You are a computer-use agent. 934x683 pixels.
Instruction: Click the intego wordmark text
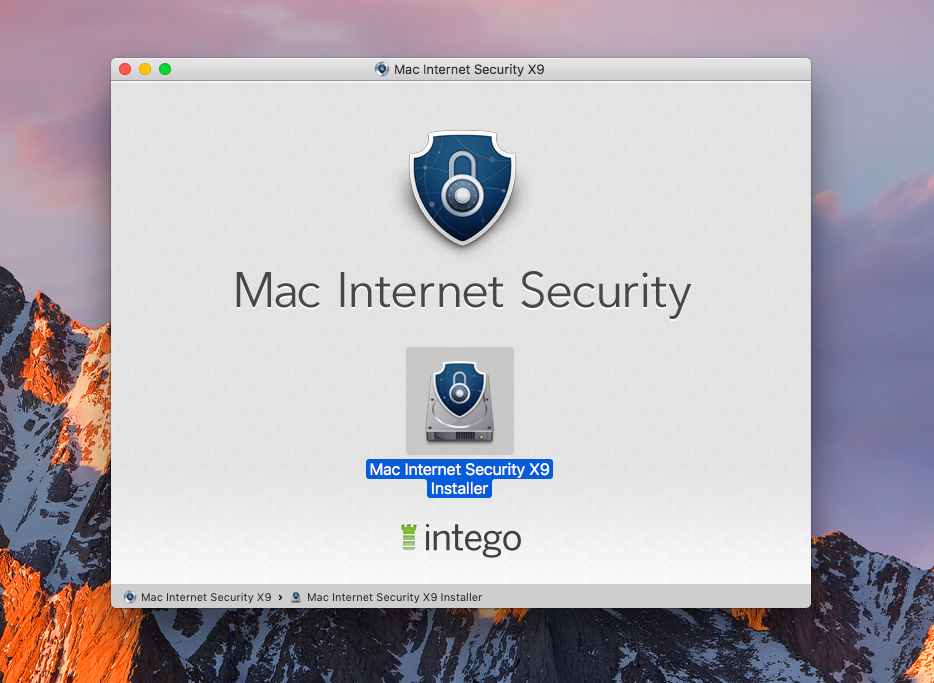pos(472,539)
